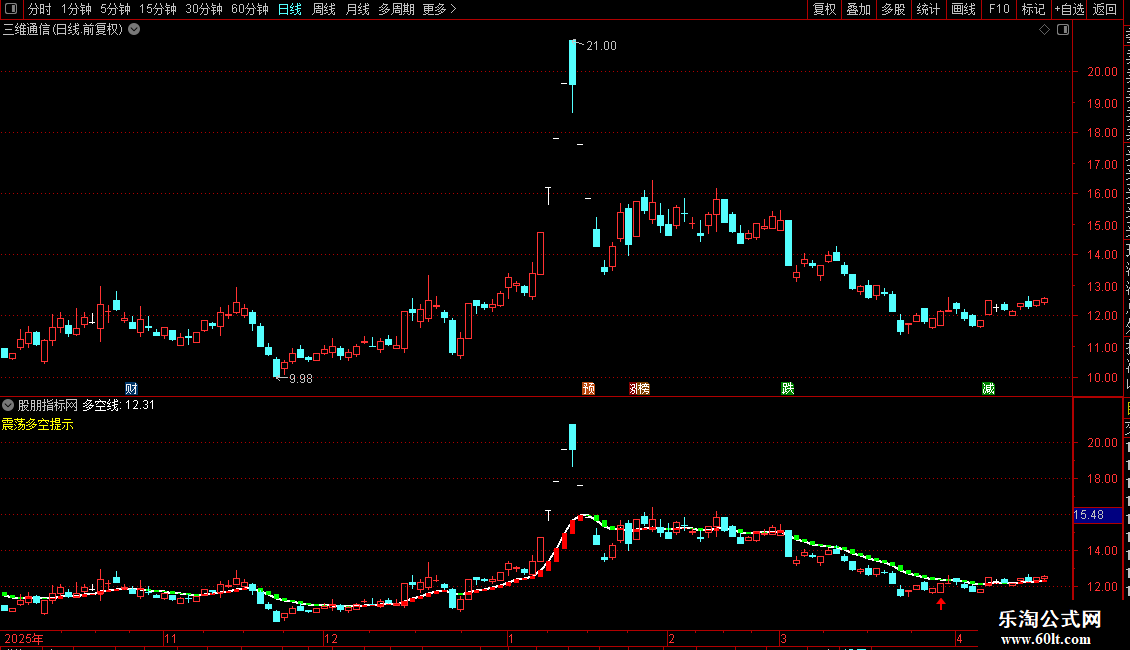The image size is (1130, 650).
Task: Click the month 12 marker on time axis
Action: click(x=330, y=638)
